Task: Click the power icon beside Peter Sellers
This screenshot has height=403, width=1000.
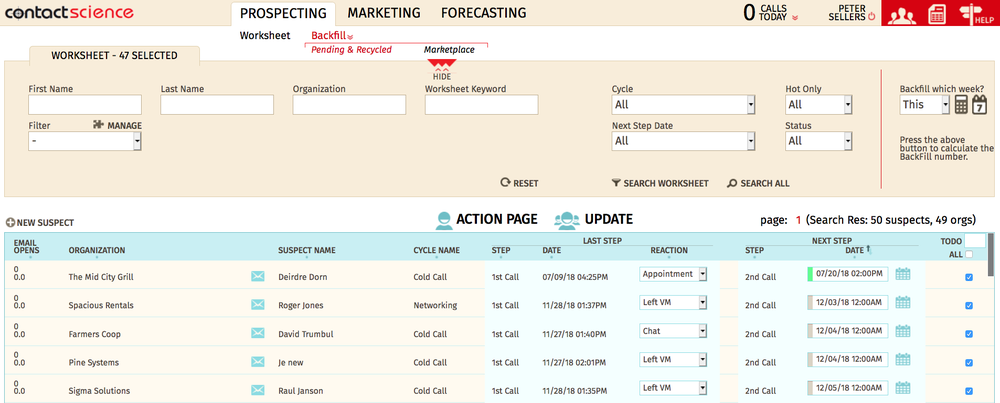Action: pos(872,18)
